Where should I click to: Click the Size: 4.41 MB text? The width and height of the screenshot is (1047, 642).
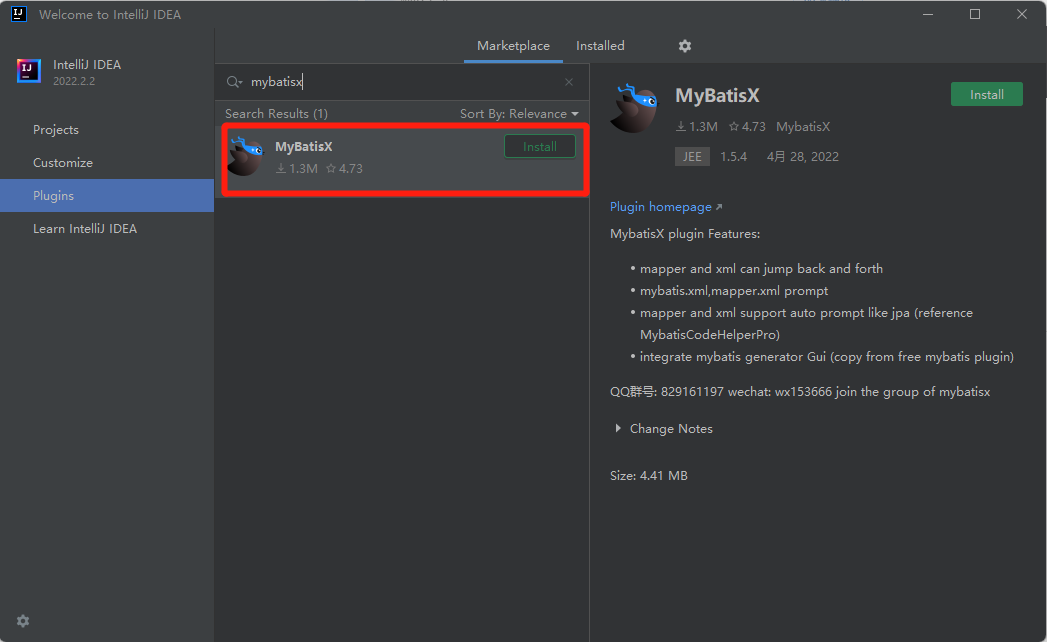tap(648, 476)
